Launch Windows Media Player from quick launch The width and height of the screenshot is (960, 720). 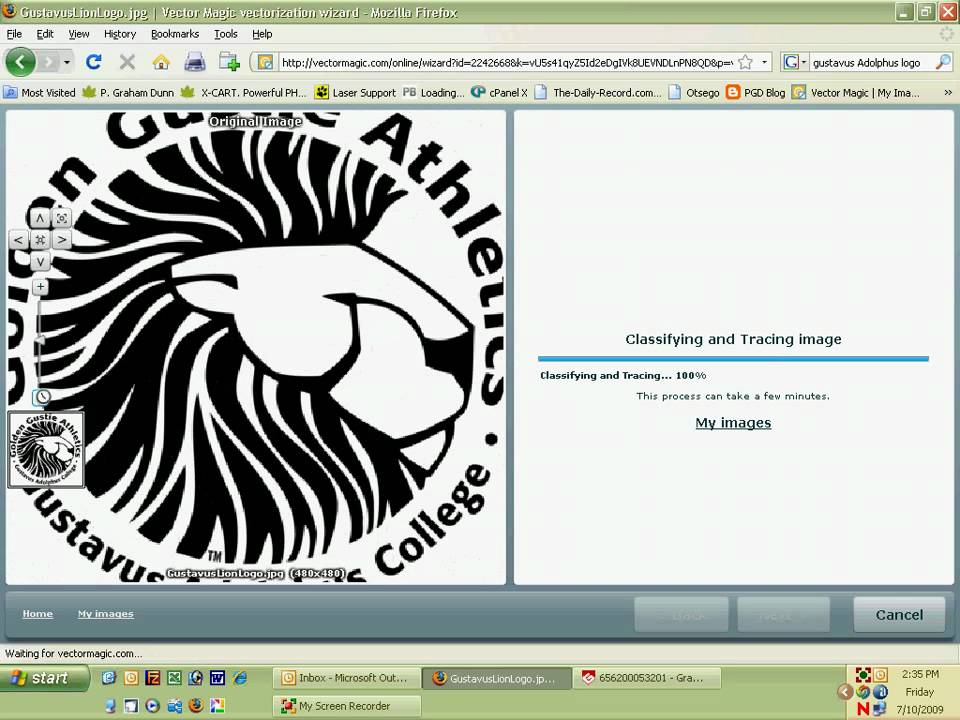coord(152,705)
